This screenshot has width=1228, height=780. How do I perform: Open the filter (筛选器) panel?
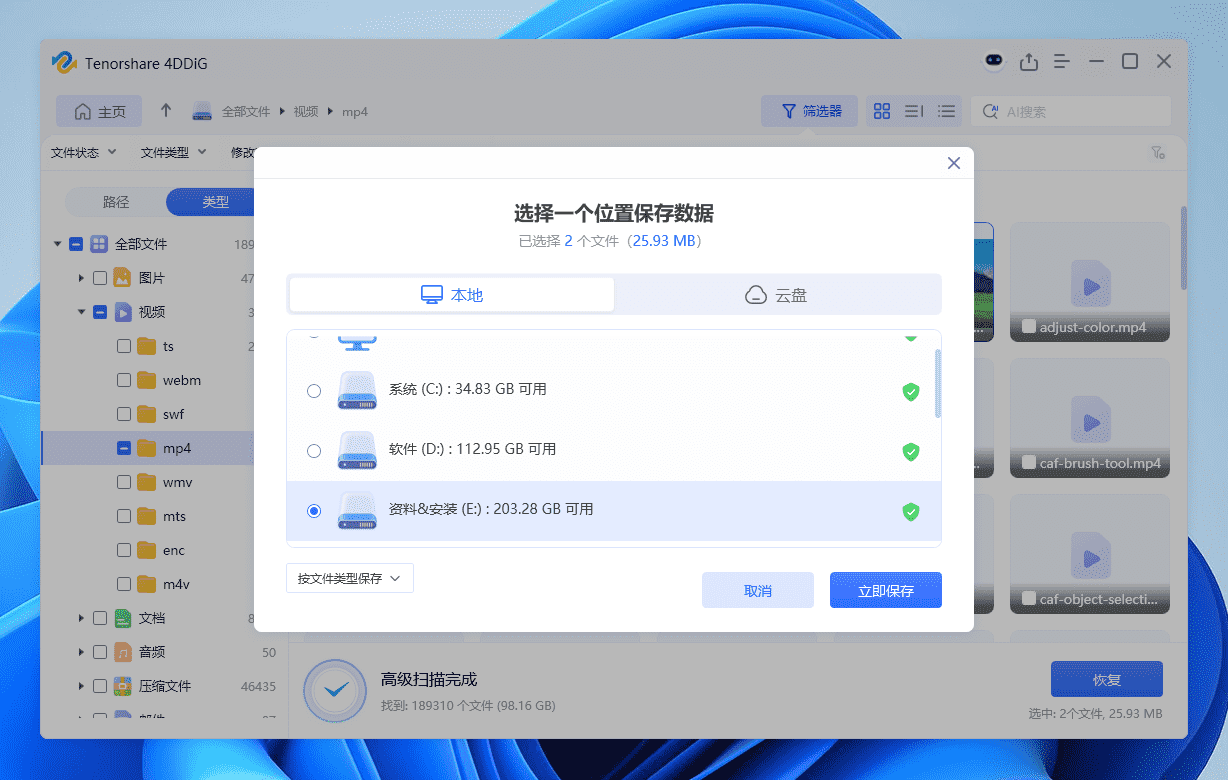pyautogui.click(x=809, y=111)
